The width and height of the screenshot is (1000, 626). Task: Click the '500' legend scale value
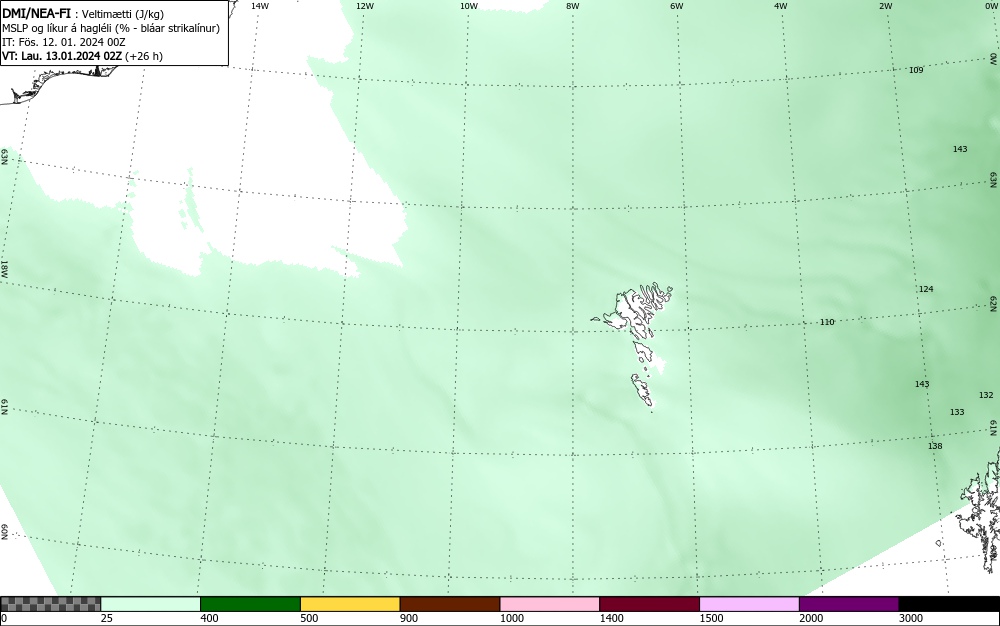pyautogui.click(x=309, y=618)
